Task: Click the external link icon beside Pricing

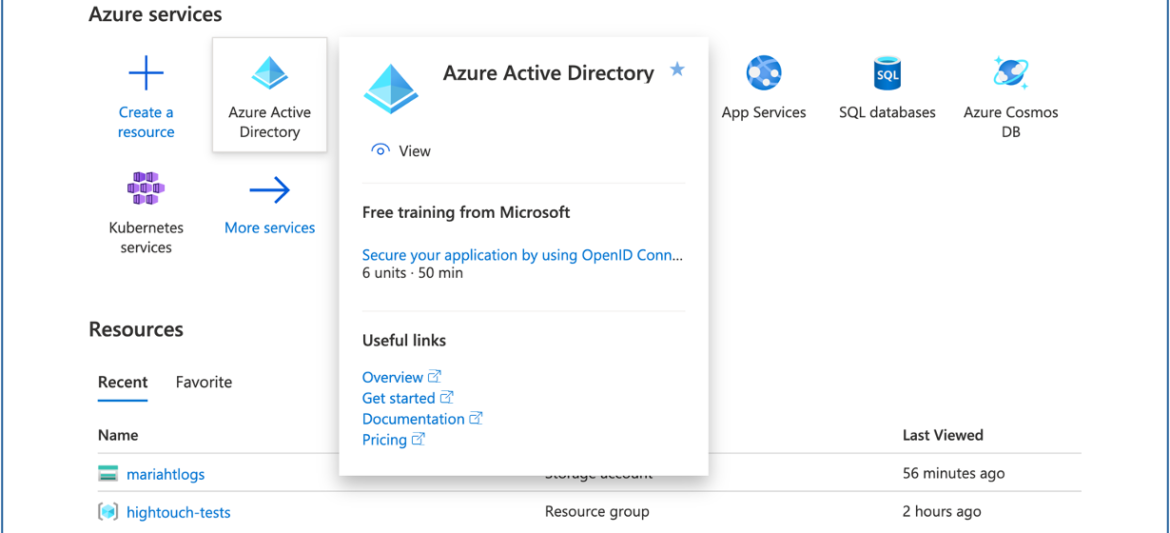Action: tap(418, 439)
